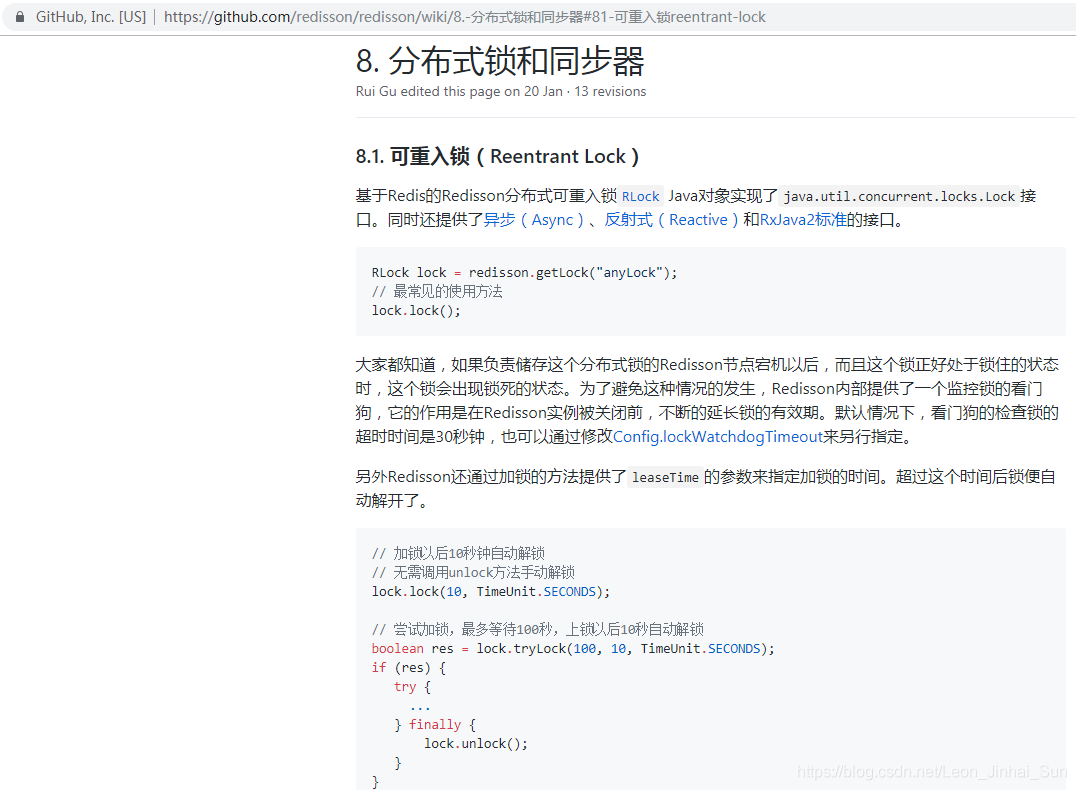Screen dimensions: 1076x790
Task: Click the lock.unlock(); code line
Action: (x=476, y=743)
